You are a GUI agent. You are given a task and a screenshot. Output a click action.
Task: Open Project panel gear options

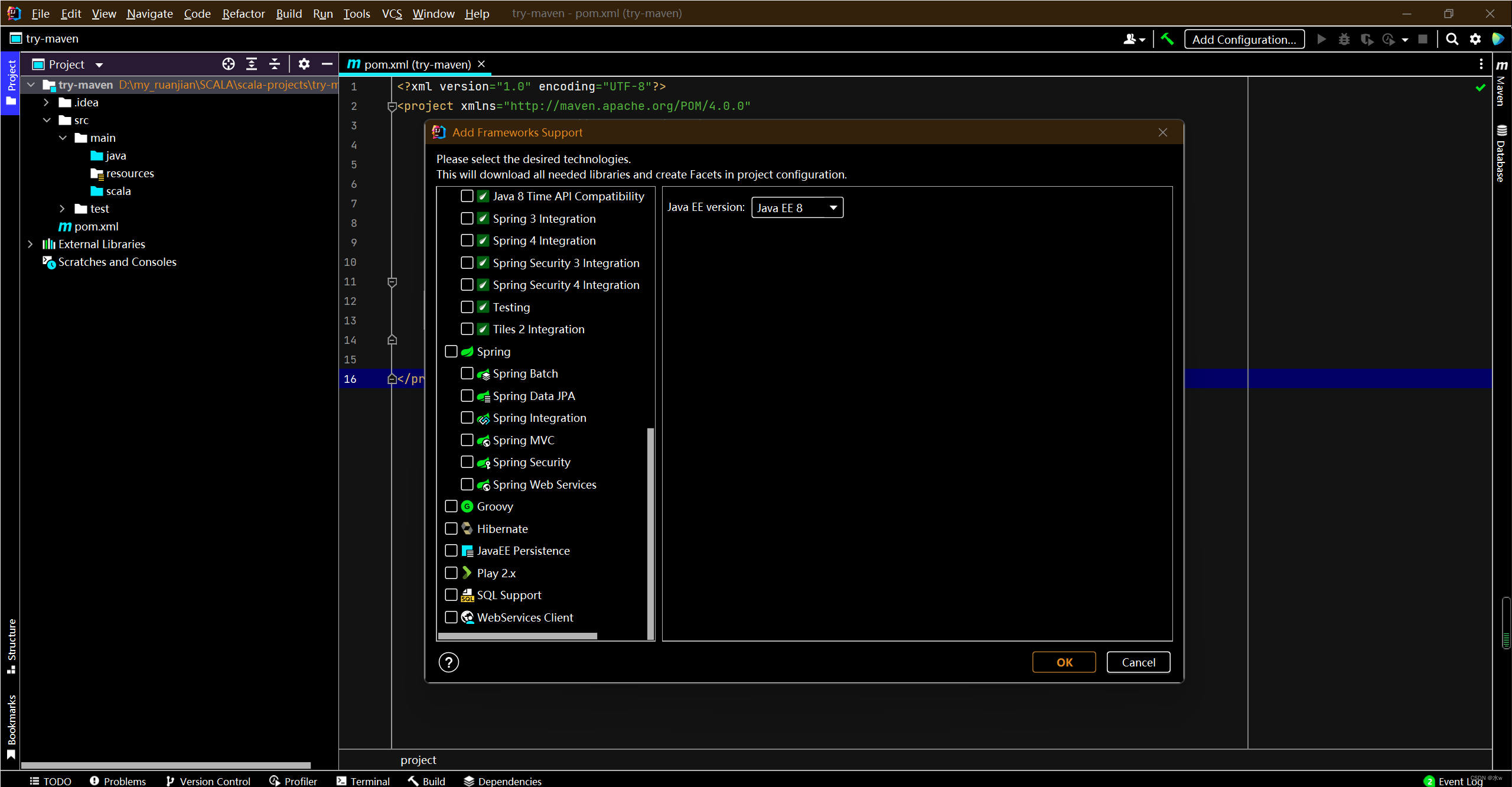[x=304, y=64]
